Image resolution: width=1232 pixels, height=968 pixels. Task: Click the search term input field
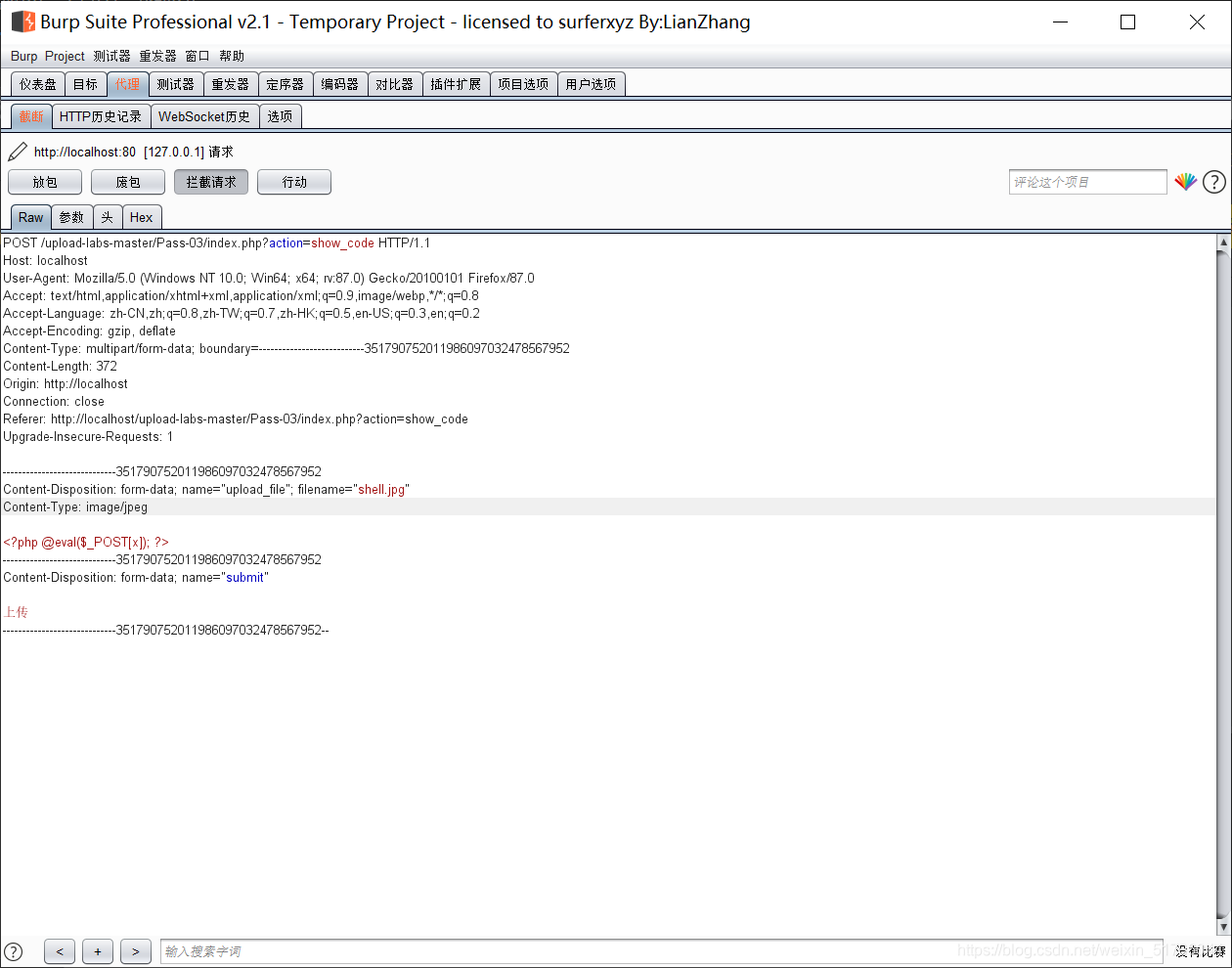(662, 951)
